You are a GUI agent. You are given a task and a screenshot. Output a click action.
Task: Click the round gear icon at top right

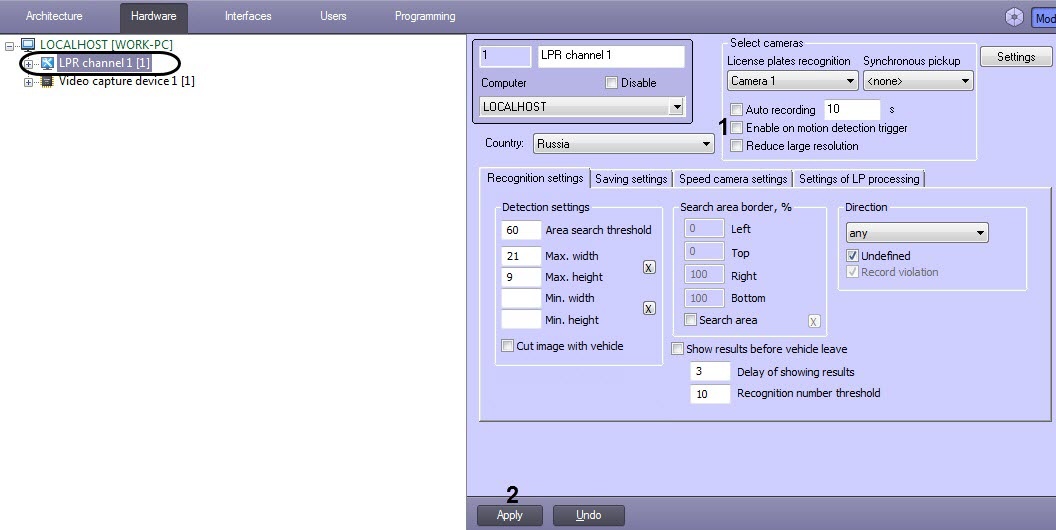pos(1015,17)
